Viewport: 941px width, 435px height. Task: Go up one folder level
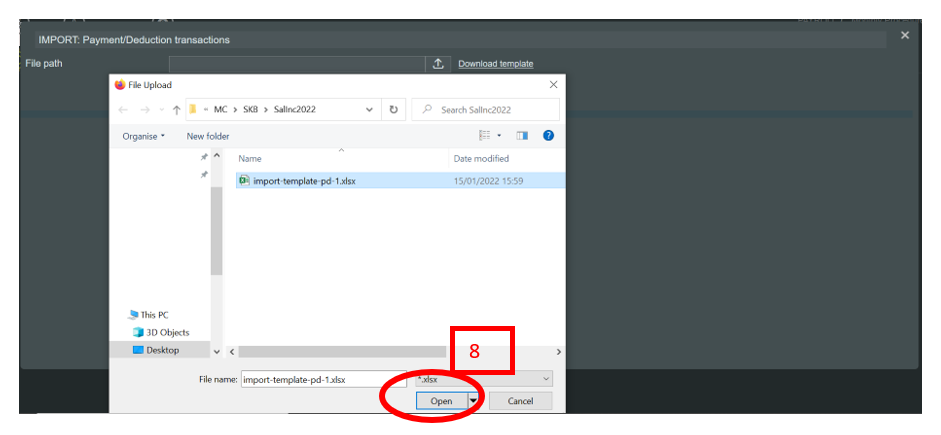(176, 110)
